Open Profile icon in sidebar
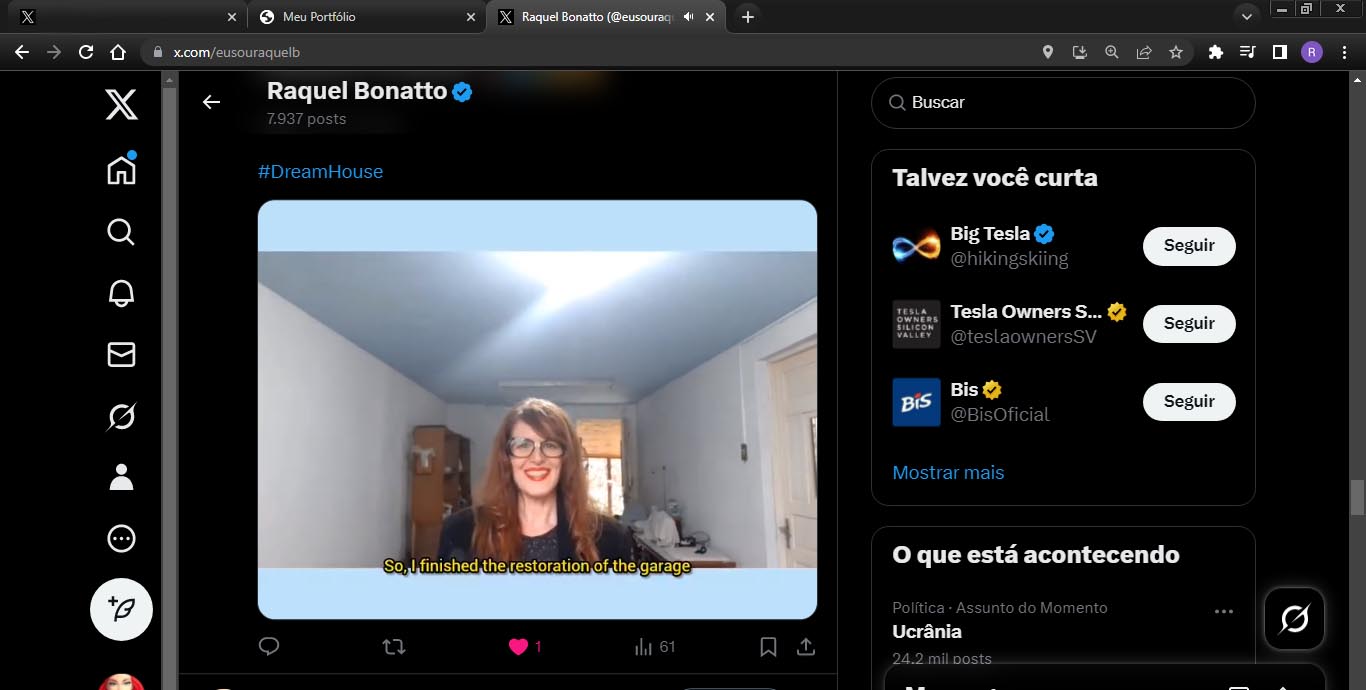Image resolution: width=1366 pixels, height=690 pixels. (121, 477)
